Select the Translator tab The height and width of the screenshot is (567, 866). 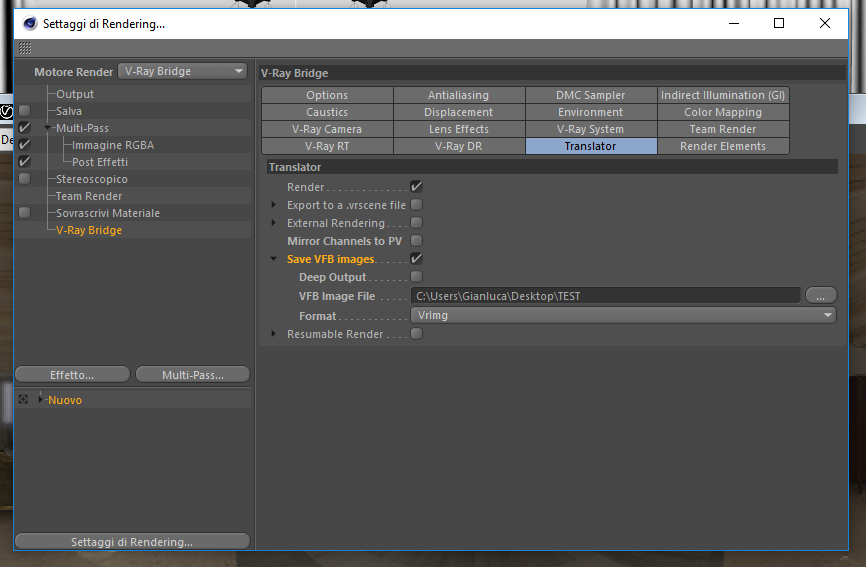(x=590, y=146)
